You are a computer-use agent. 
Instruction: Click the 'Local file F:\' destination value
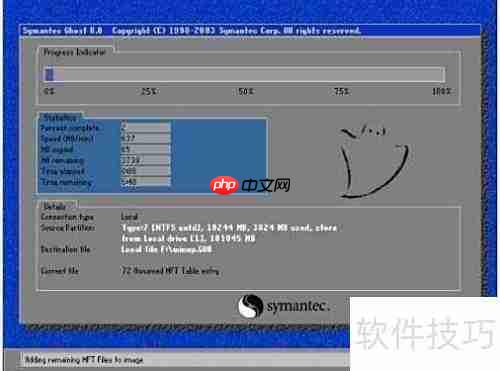tap(166, 249)
